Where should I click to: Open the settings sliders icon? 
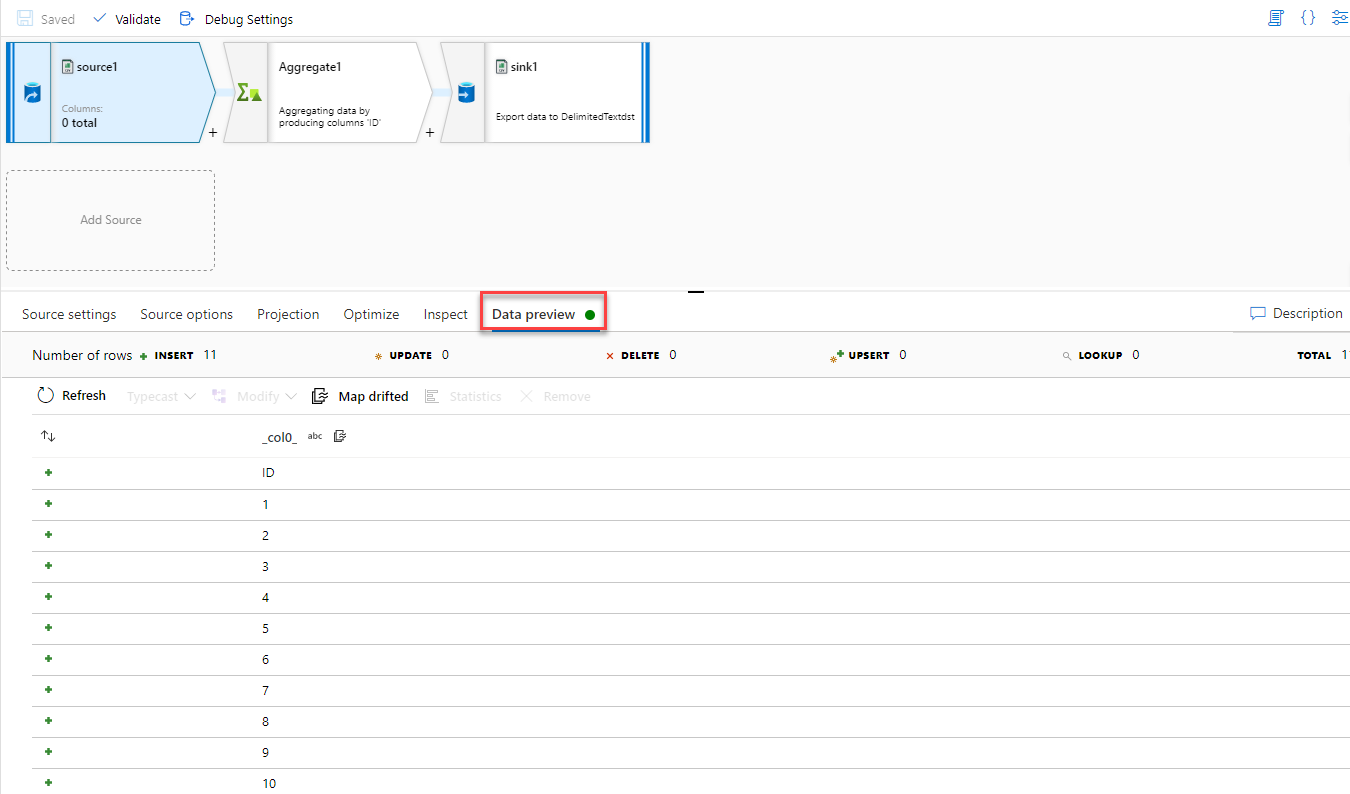click(1340, 18)
